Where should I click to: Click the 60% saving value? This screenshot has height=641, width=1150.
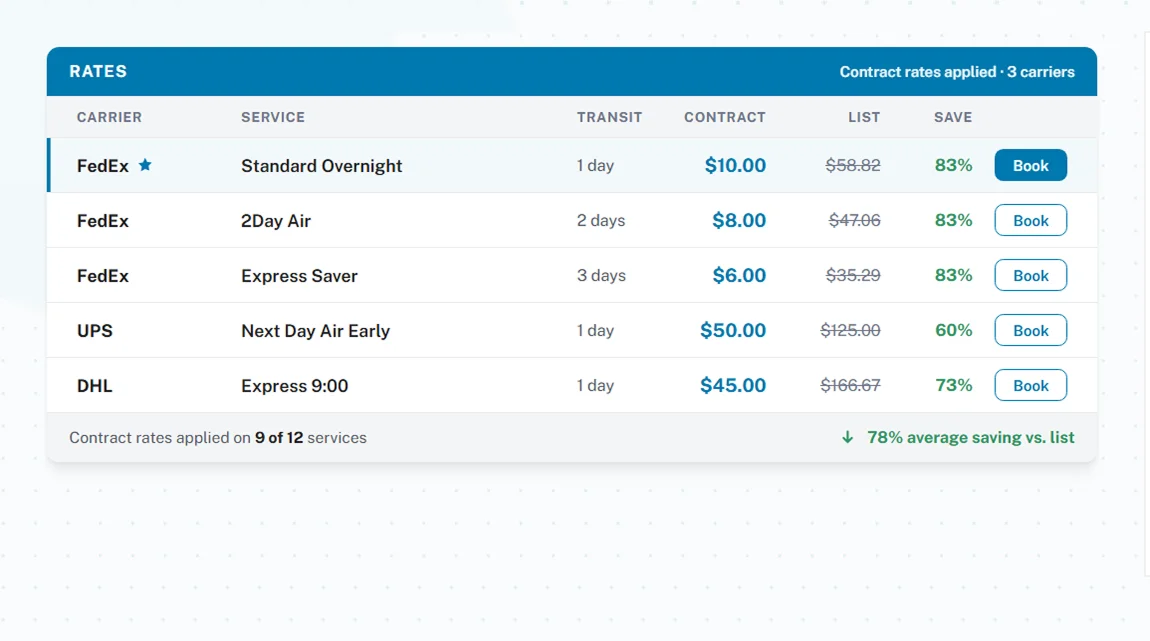point(953,331)
